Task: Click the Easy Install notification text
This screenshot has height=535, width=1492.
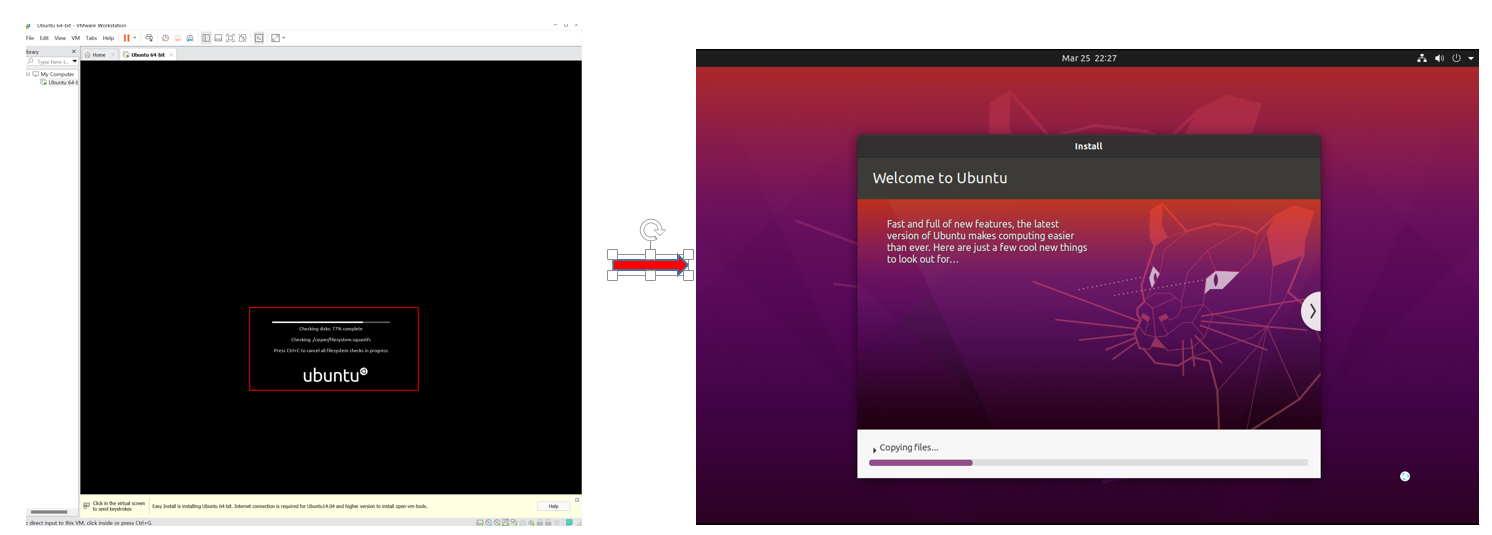Action: point(290,506)
